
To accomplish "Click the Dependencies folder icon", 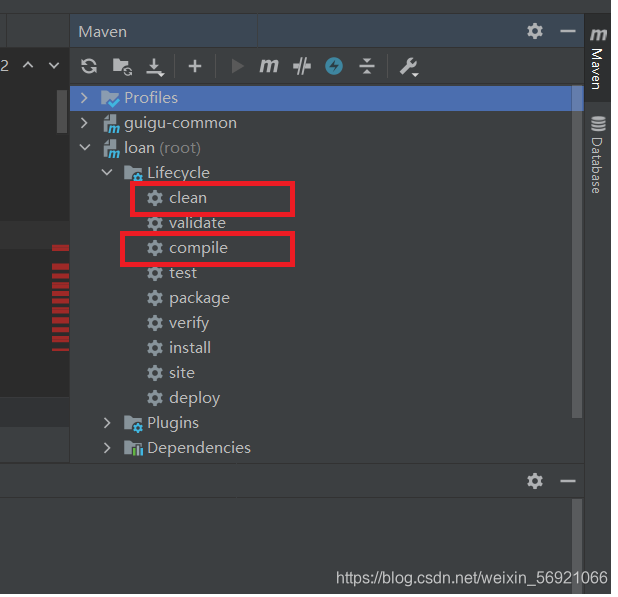I will 133,448.
